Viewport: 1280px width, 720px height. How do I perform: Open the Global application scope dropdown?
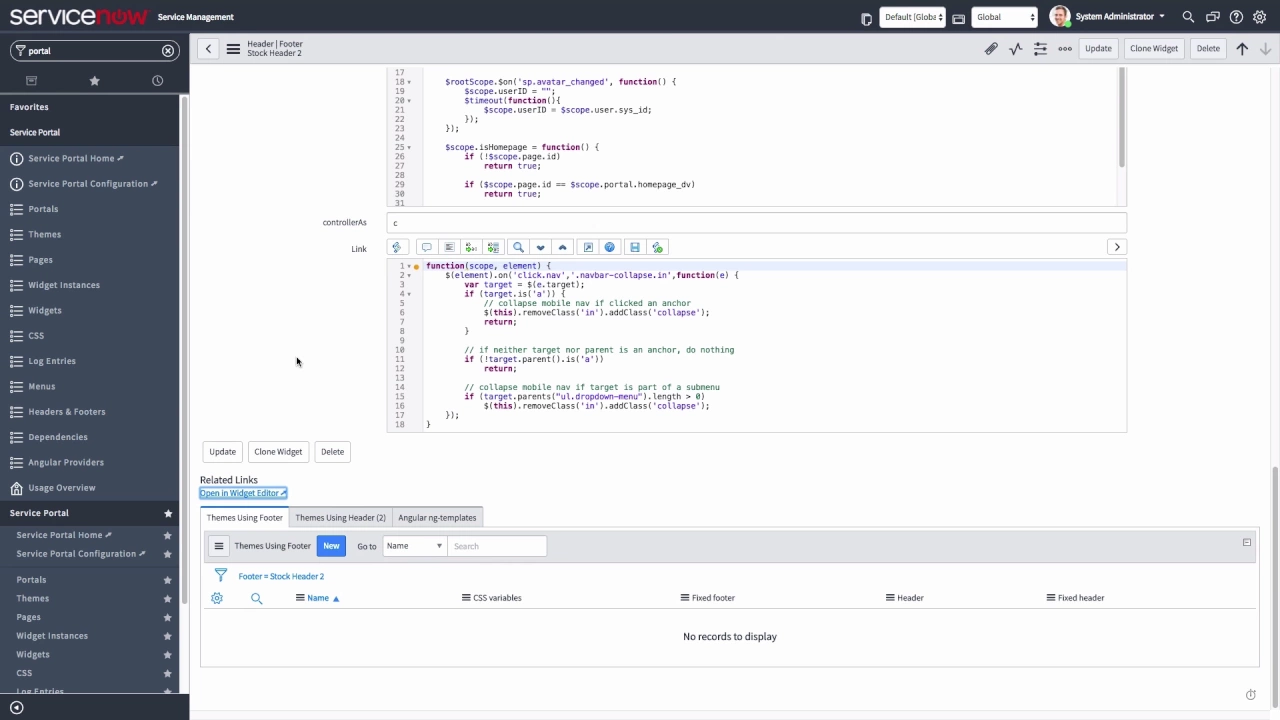pos(1005,16)
